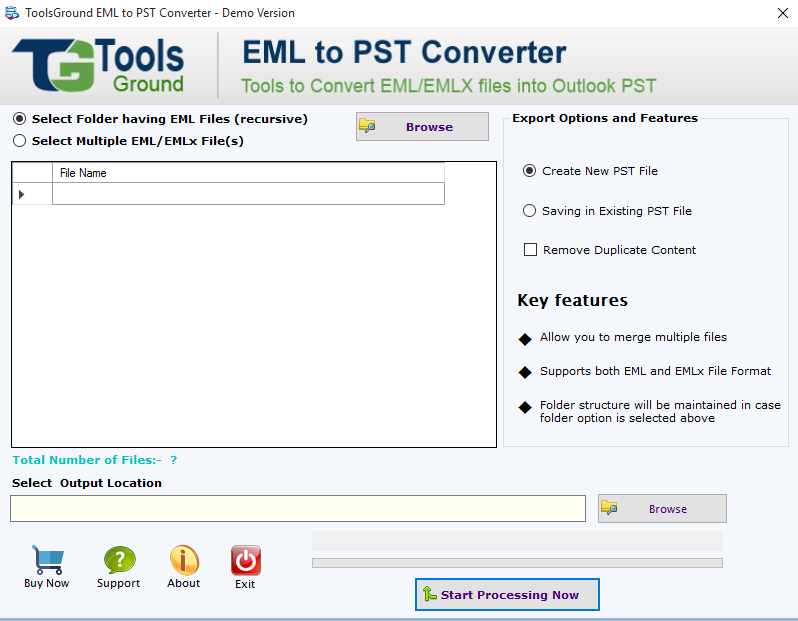Click green arrow icon on Start Processing
Image resolution: width=798 pixels, height=621 pixels.
tap(429, 594)
